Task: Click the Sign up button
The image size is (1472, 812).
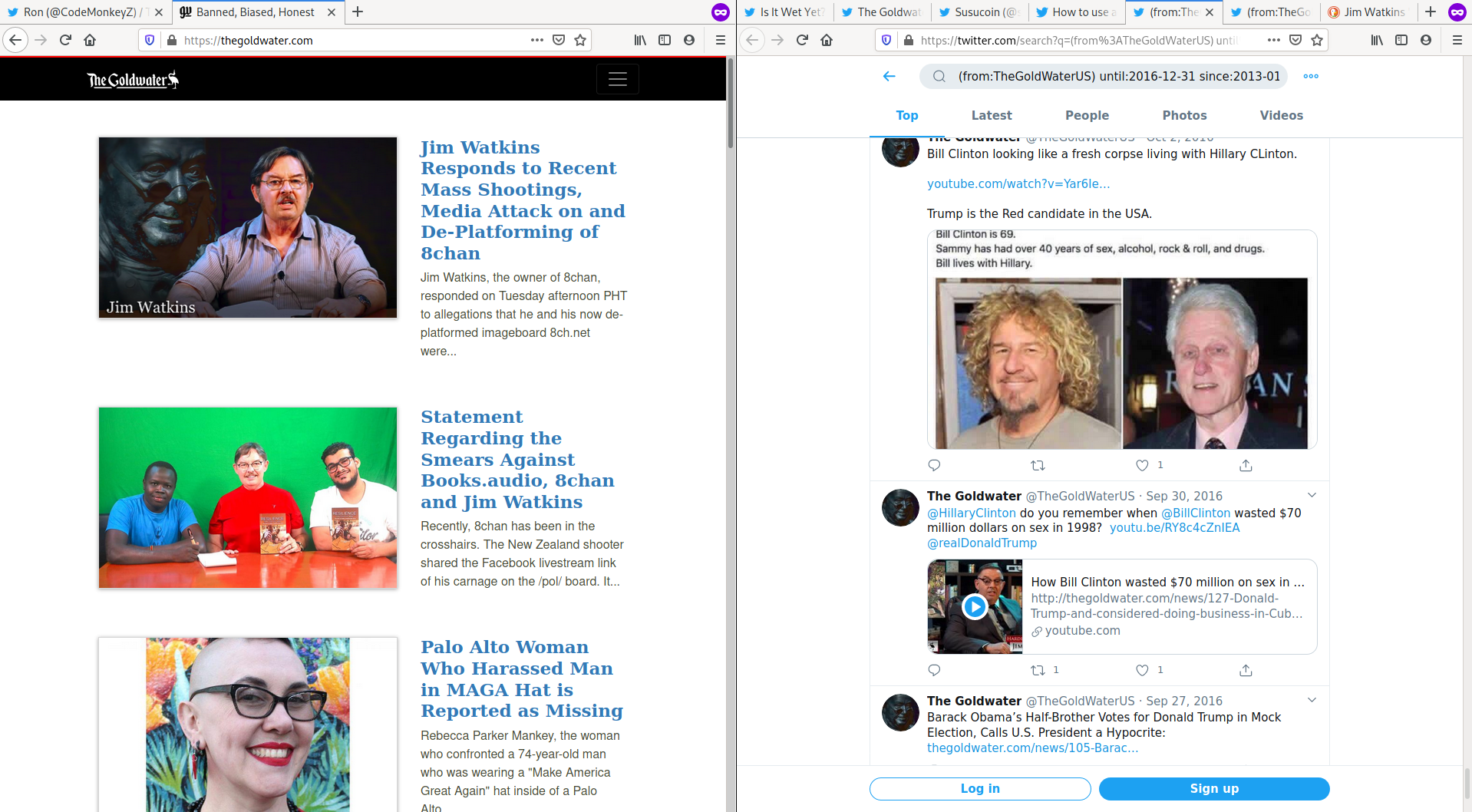Action: coord(1214,788)
